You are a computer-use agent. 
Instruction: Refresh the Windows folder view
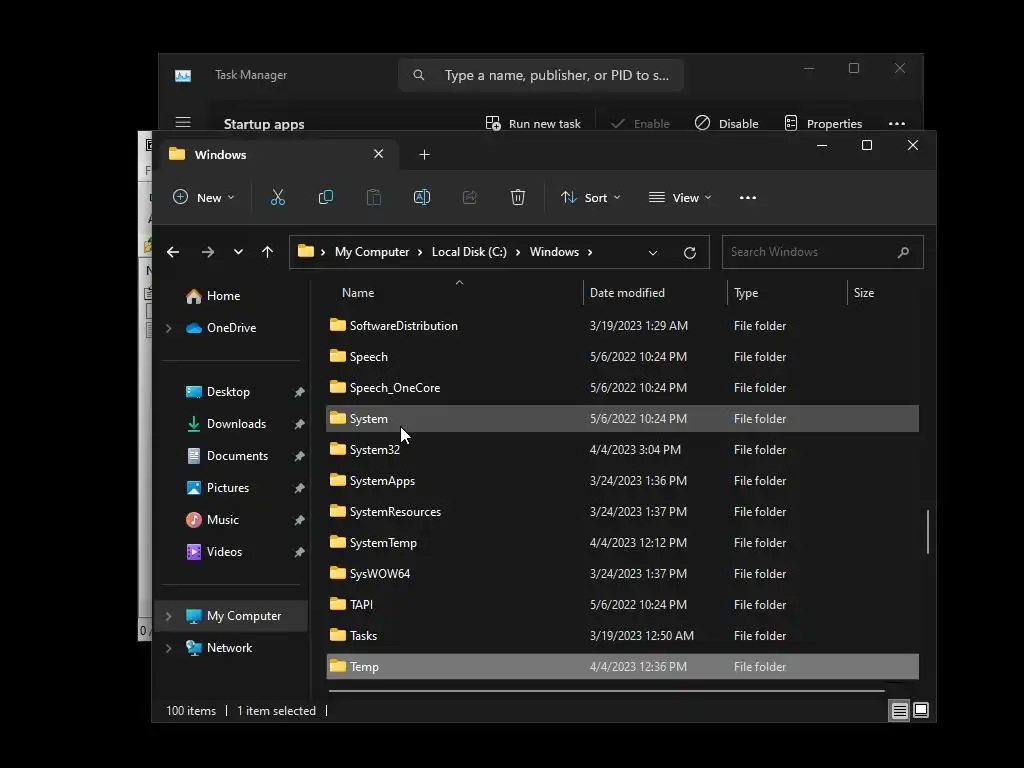click(690, 253)
